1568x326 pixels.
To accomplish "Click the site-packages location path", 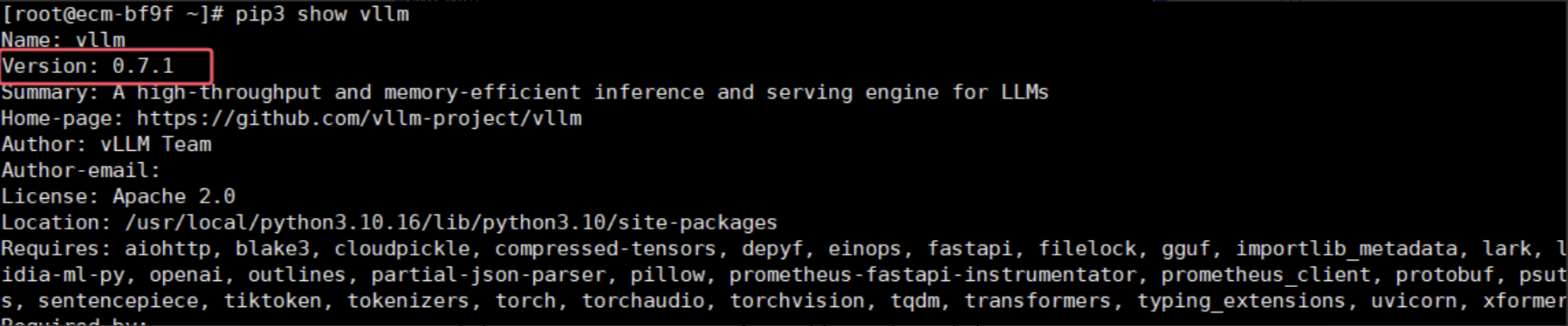I will (x=451, y=222).
